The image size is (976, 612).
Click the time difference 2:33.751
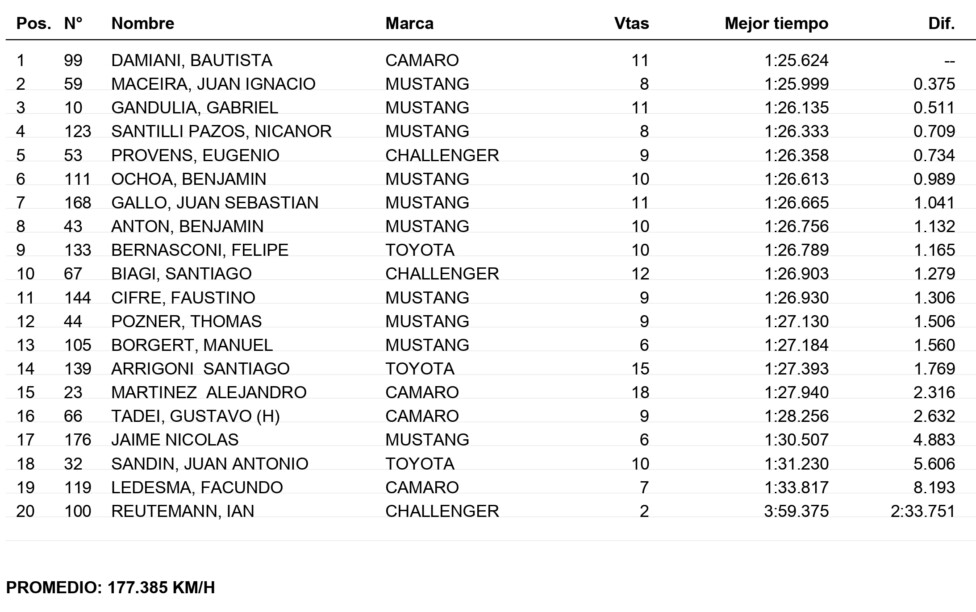point(922,511)
